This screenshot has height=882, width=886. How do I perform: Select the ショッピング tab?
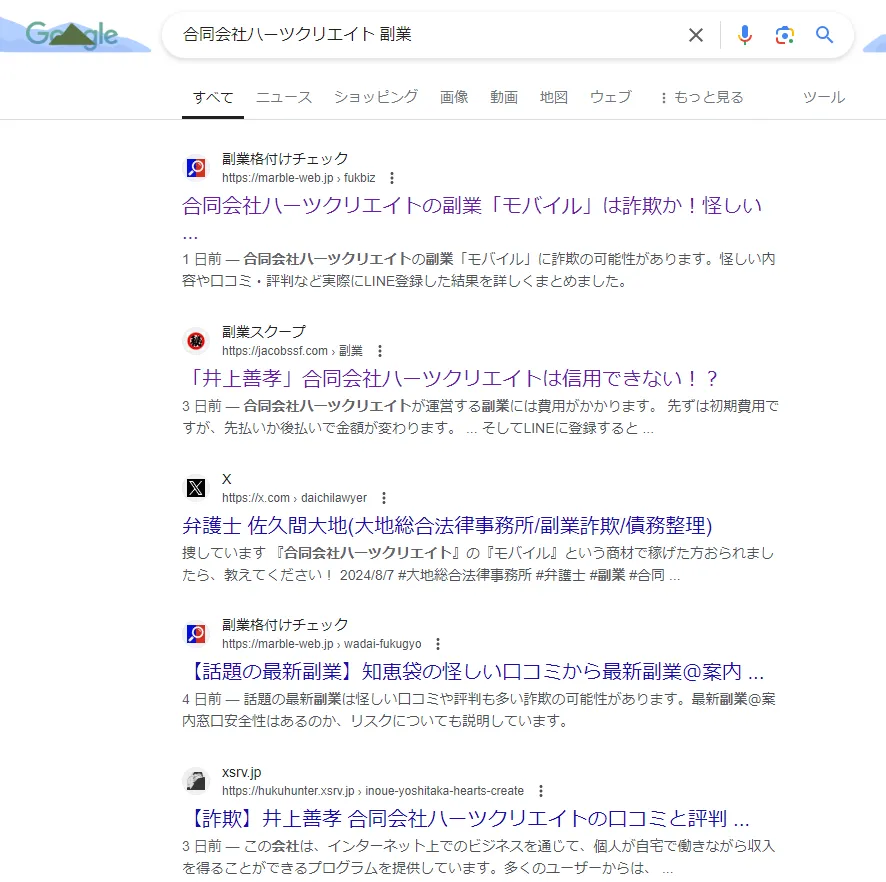[x=376, y=97]
